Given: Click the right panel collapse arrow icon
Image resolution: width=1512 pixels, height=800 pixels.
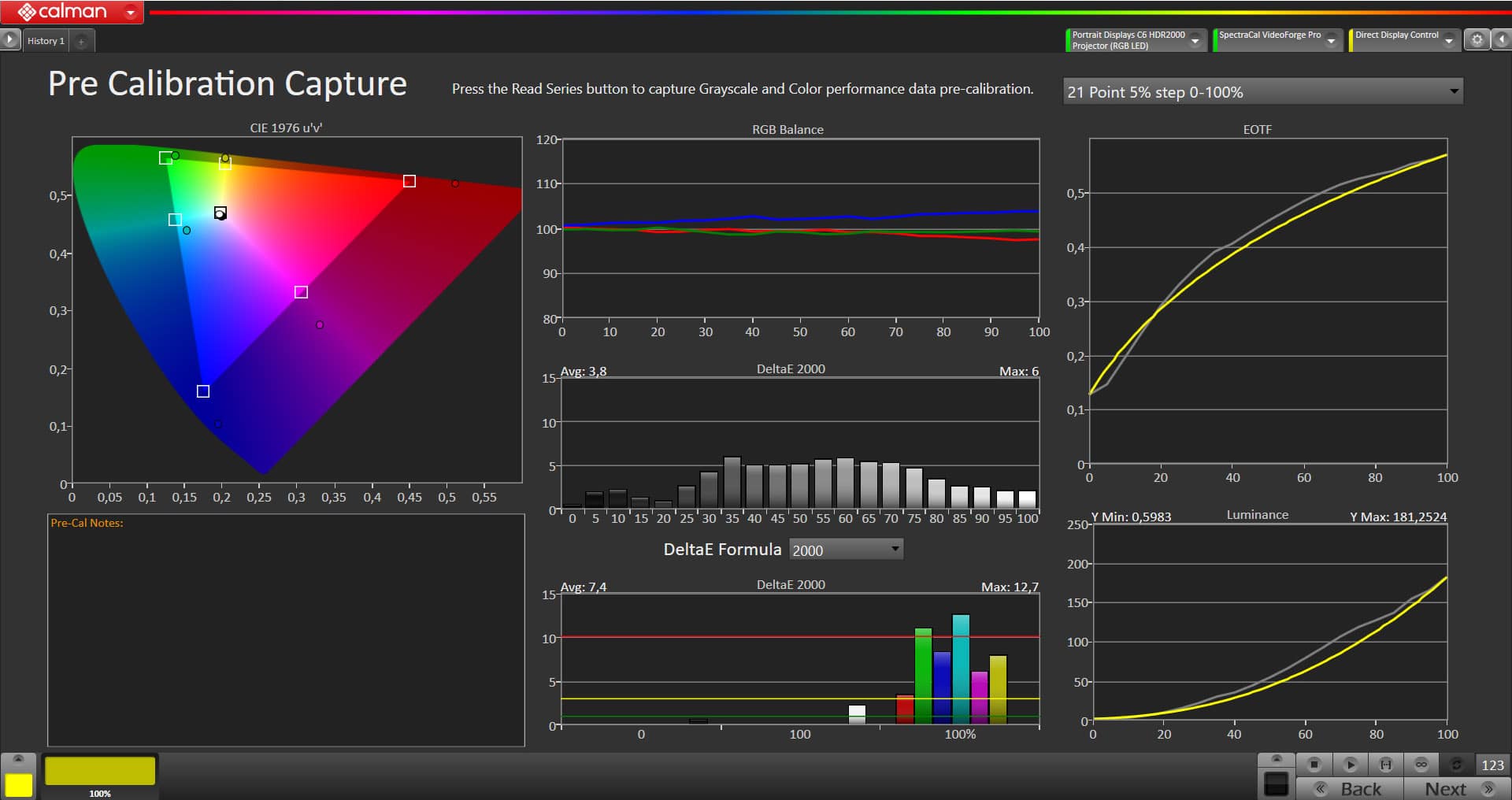Looking at the screenshot, I should [x=1502, y=40].
